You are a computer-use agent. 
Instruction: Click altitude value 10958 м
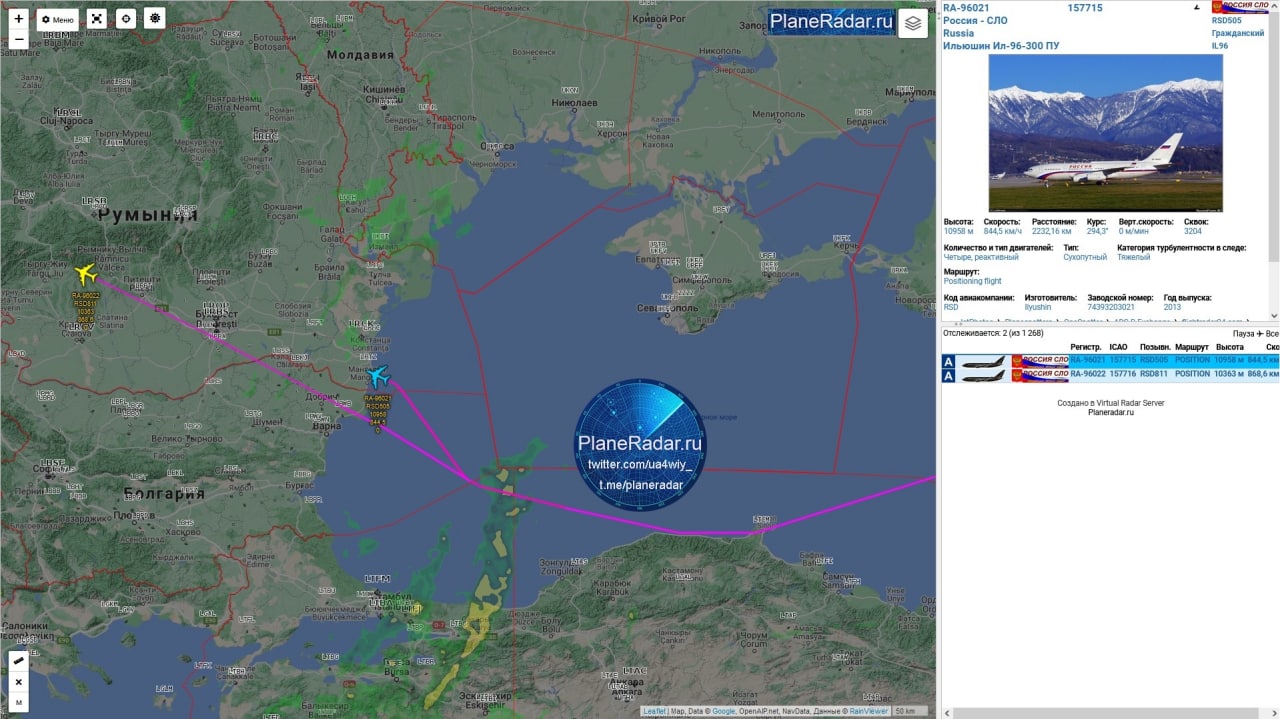click(958, 231)
